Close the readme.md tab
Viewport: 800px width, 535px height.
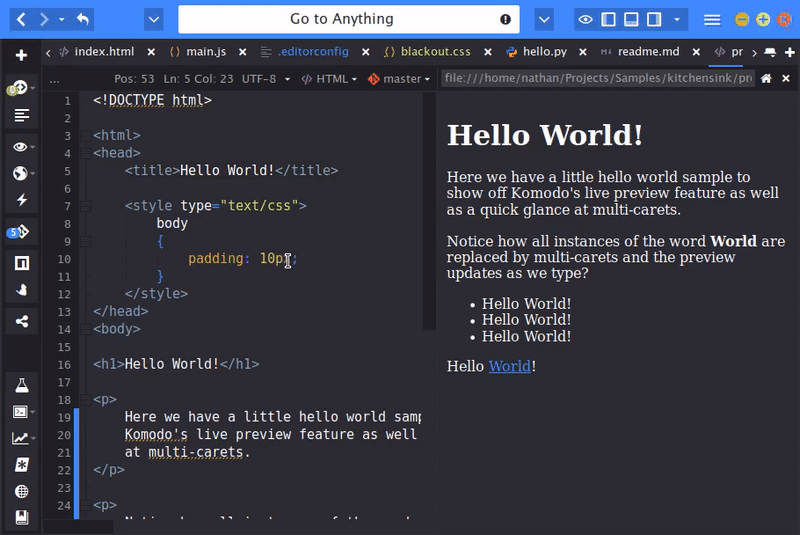[x=696, y=52]
